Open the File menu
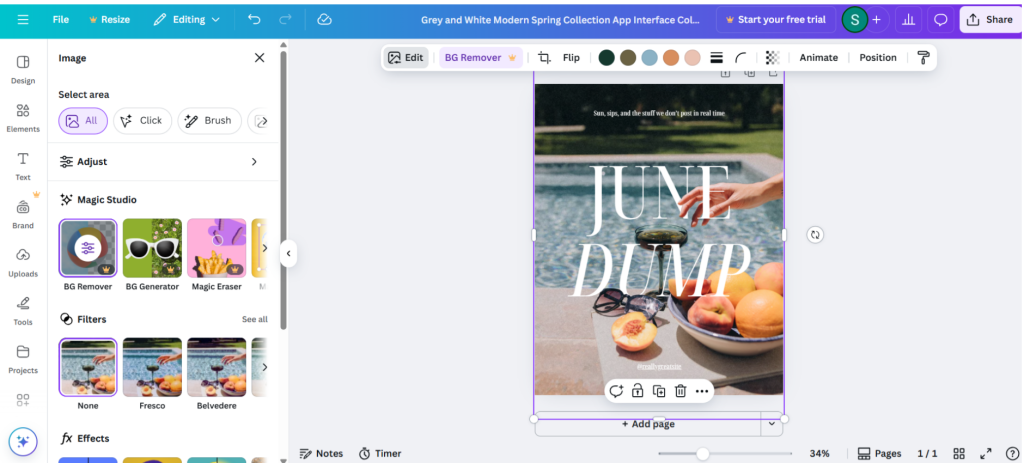This screenshot has height=463, width=1024. (61, 19)
